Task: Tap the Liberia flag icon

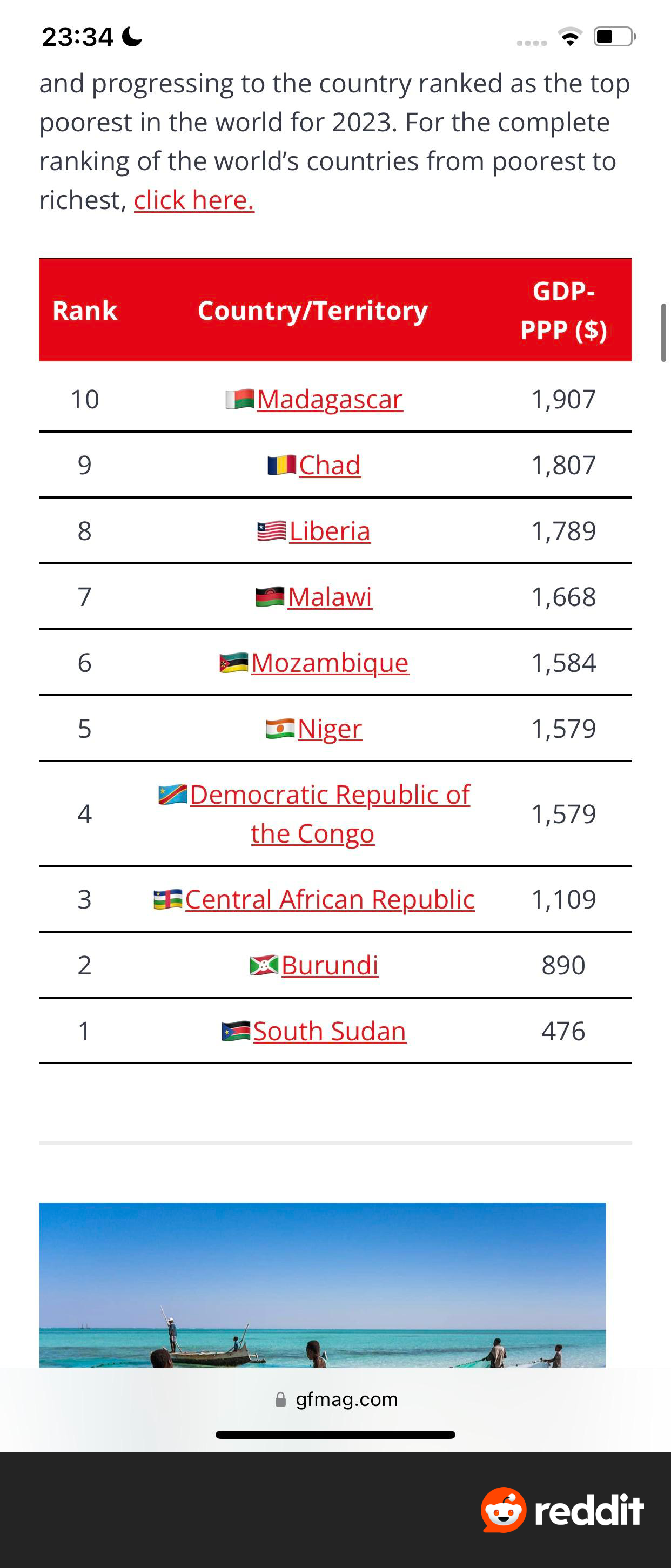Action: (x=272, y=531)
